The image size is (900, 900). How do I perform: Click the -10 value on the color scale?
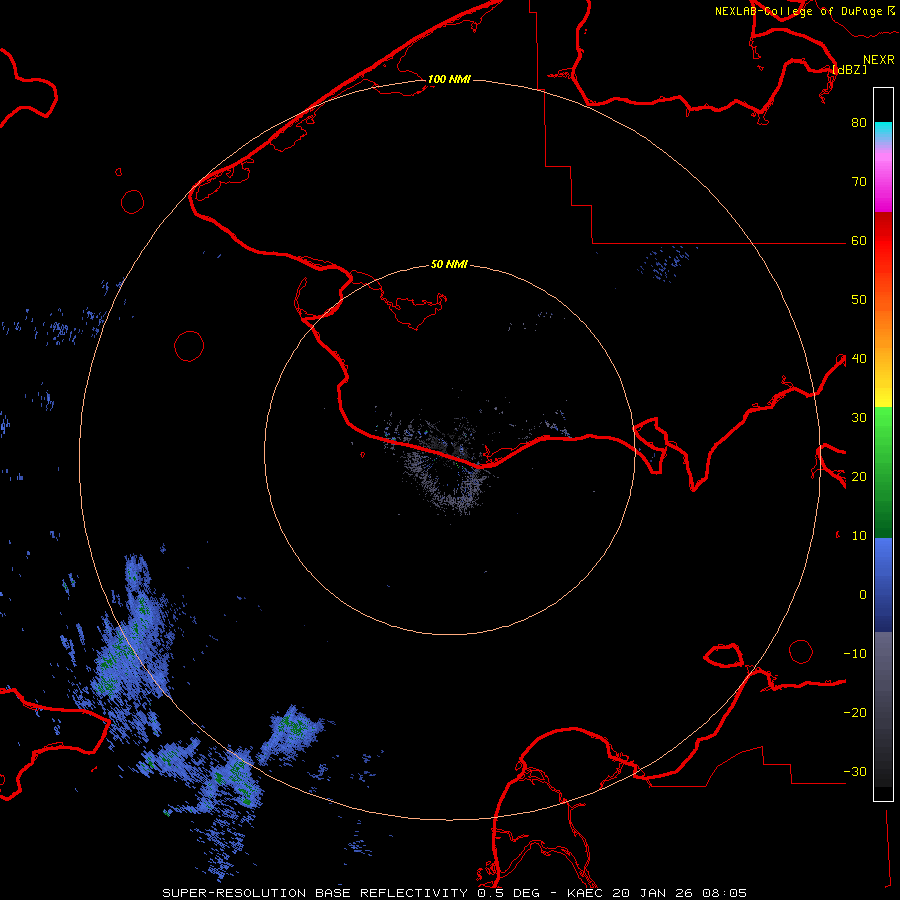pos(855,654)
